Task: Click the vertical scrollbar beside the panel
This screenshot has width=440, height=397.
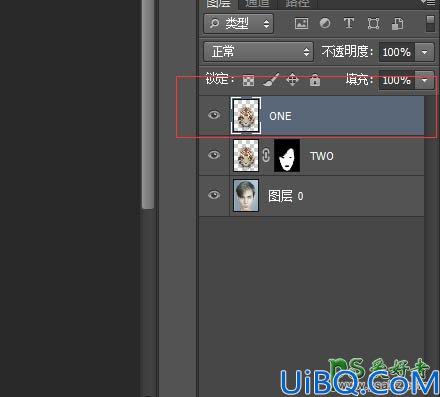Action: click(148, 104)
